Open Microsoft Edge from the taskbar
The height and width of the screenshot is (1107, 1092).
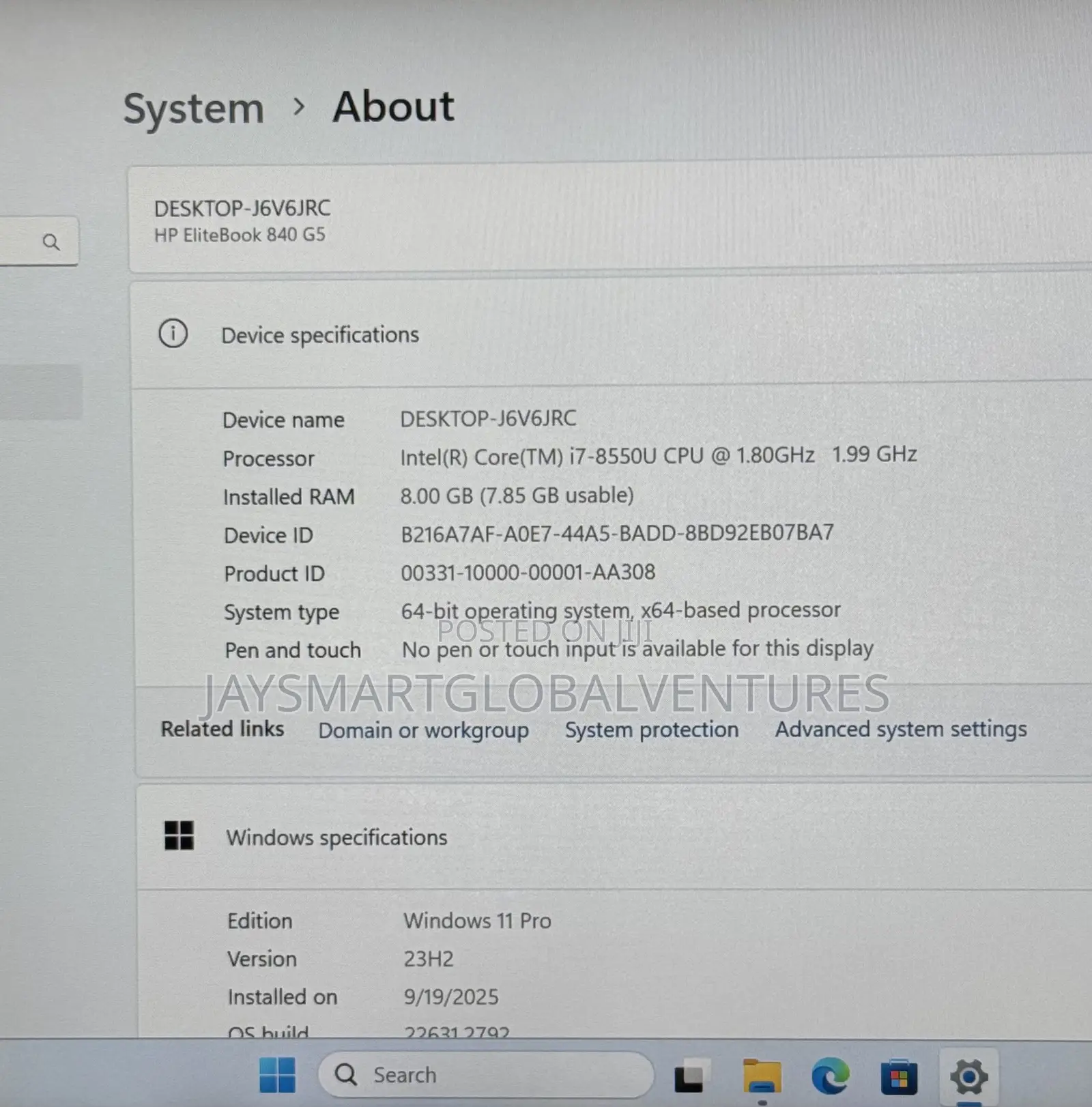point(830,1076)
